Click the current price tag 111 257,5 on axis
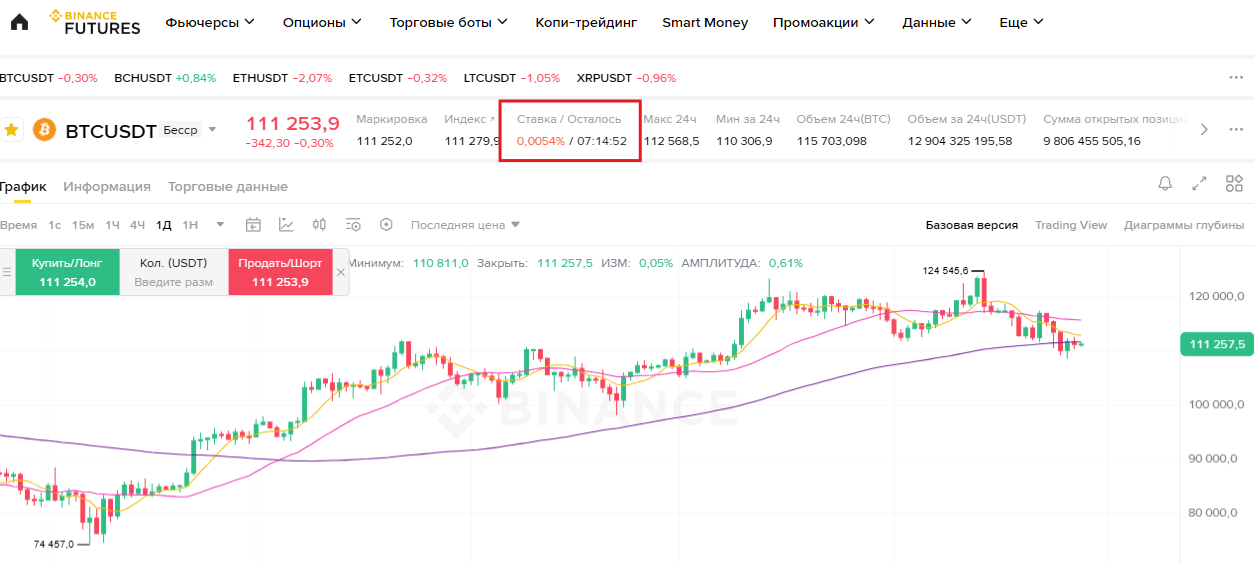1254x564 pixels. [1217, 344]
